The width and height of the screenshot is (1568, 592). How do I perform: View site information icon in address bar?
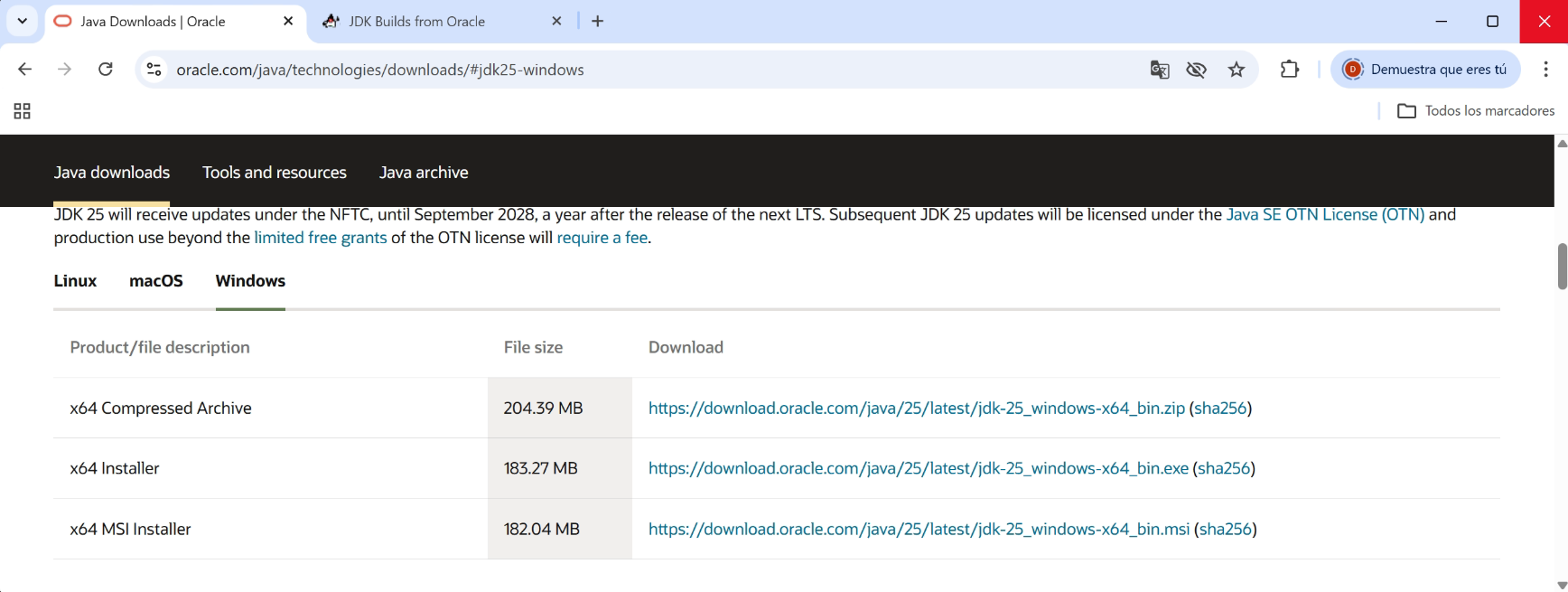pos(154,70)
